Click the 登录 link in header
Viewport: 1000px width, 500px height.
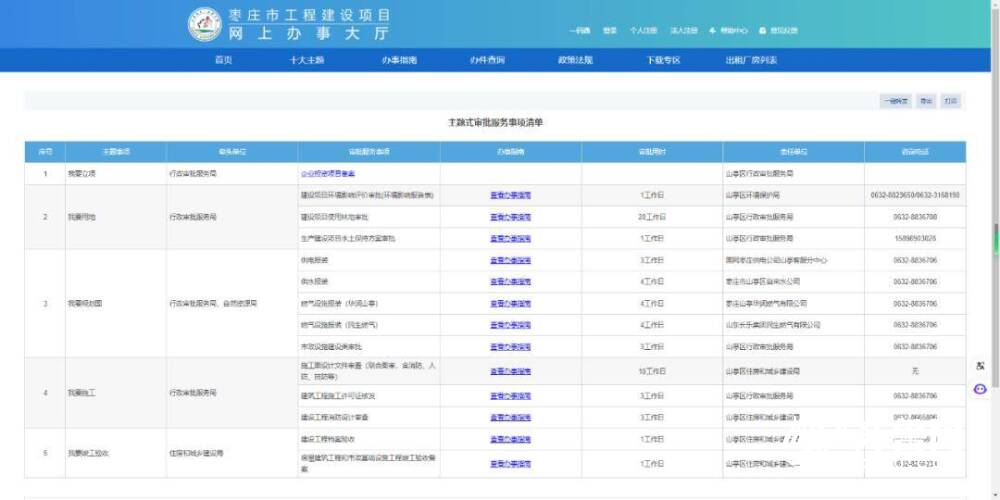coord(610,30)
